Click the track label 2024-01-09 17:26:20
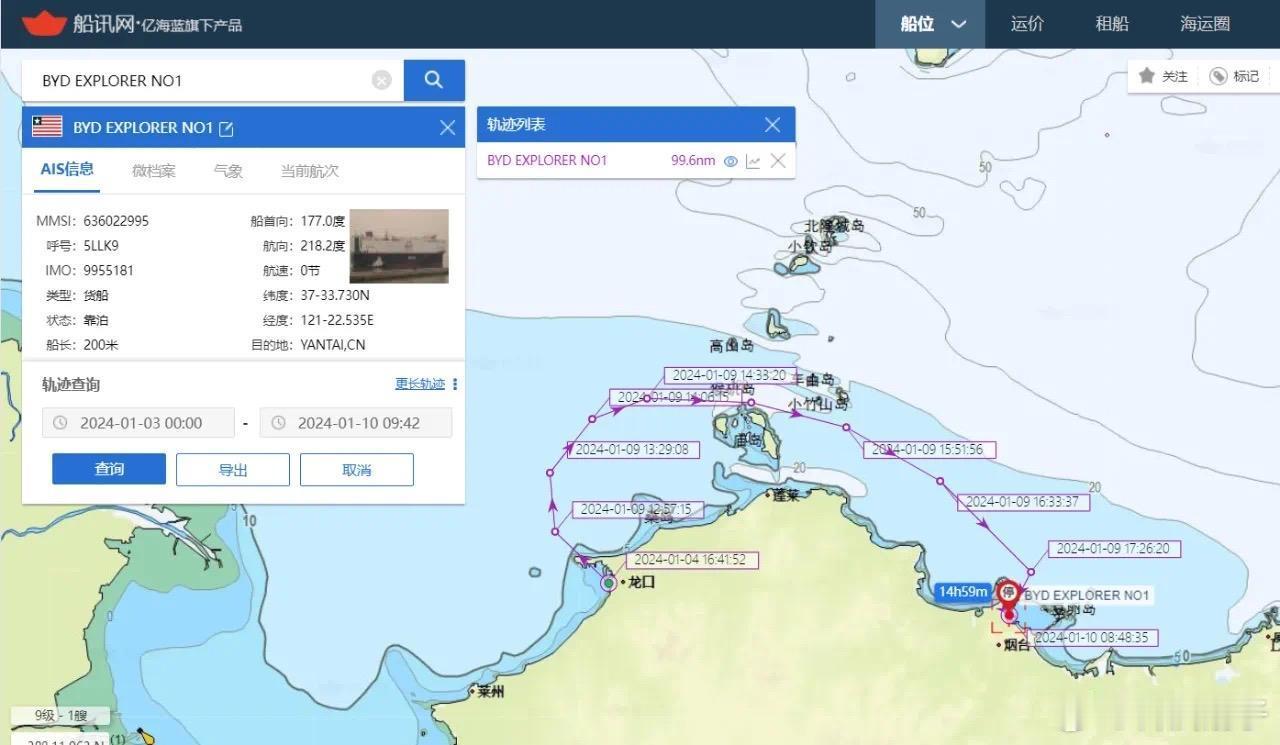 pos(1114,549)
